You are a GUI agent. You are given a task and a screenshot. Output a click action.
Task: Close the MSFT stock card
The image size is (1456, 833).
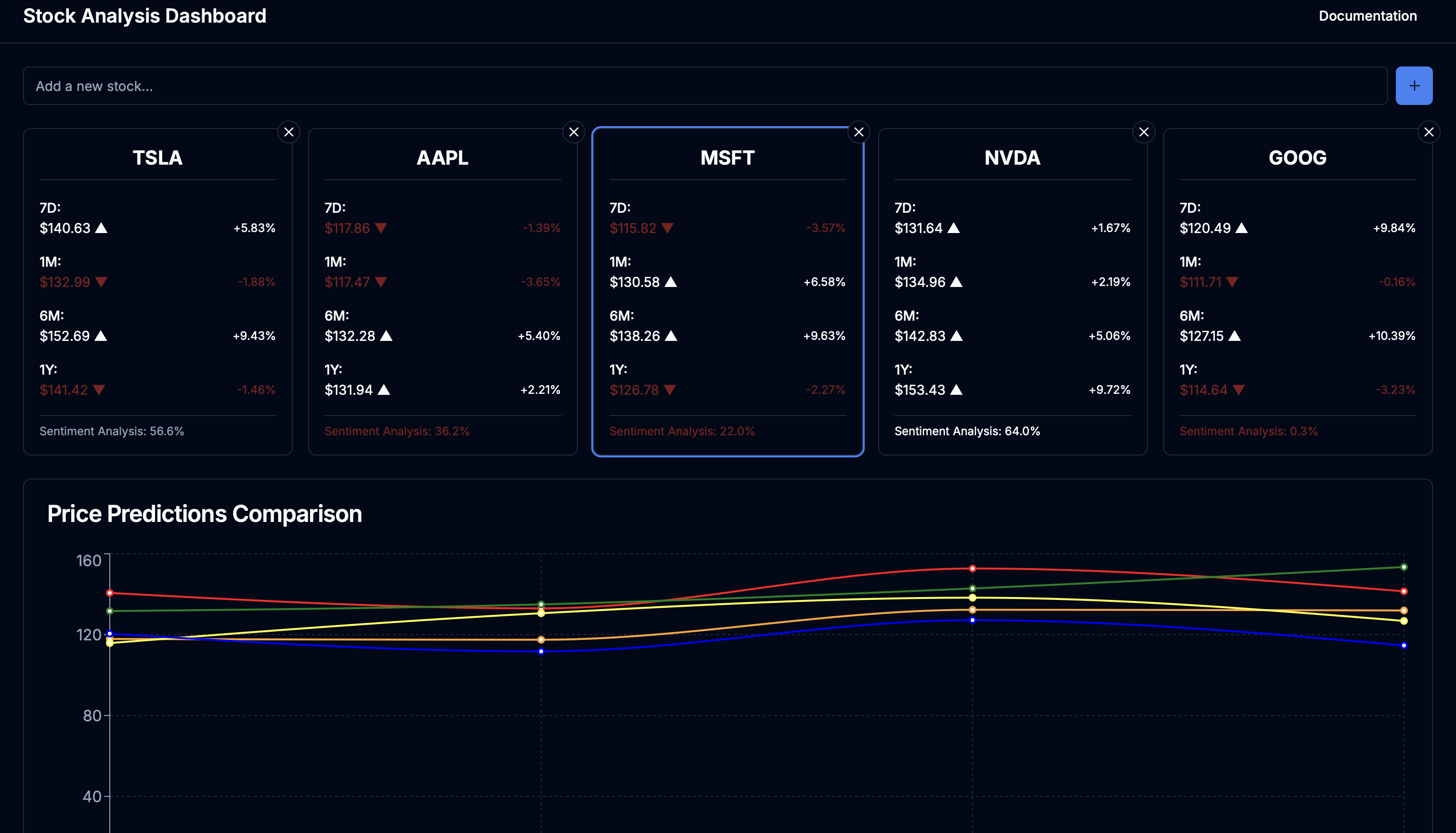(x=859, y=132)
